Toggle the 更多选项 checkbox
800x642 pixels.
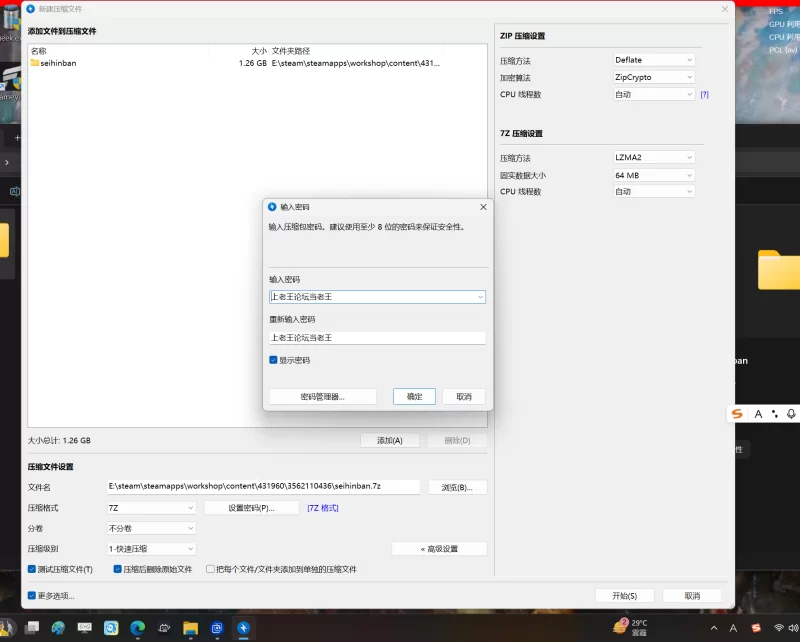pos(32,596)
